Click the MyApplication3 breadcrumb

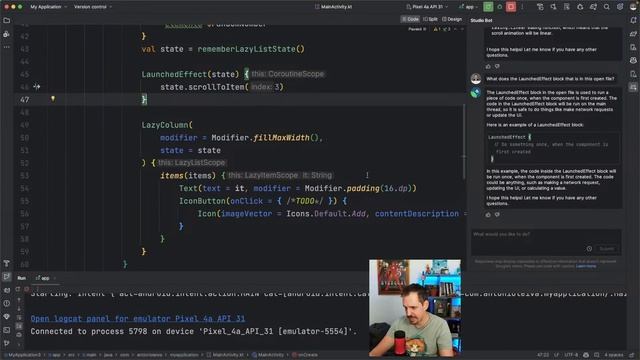click(x=23, y=355)
